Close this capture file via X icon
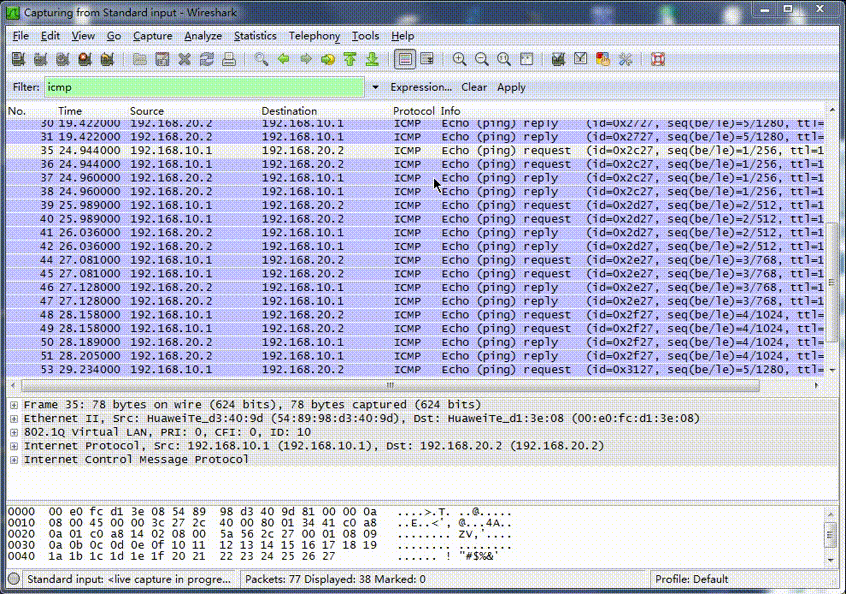846x594 pixels. point(185,59)
